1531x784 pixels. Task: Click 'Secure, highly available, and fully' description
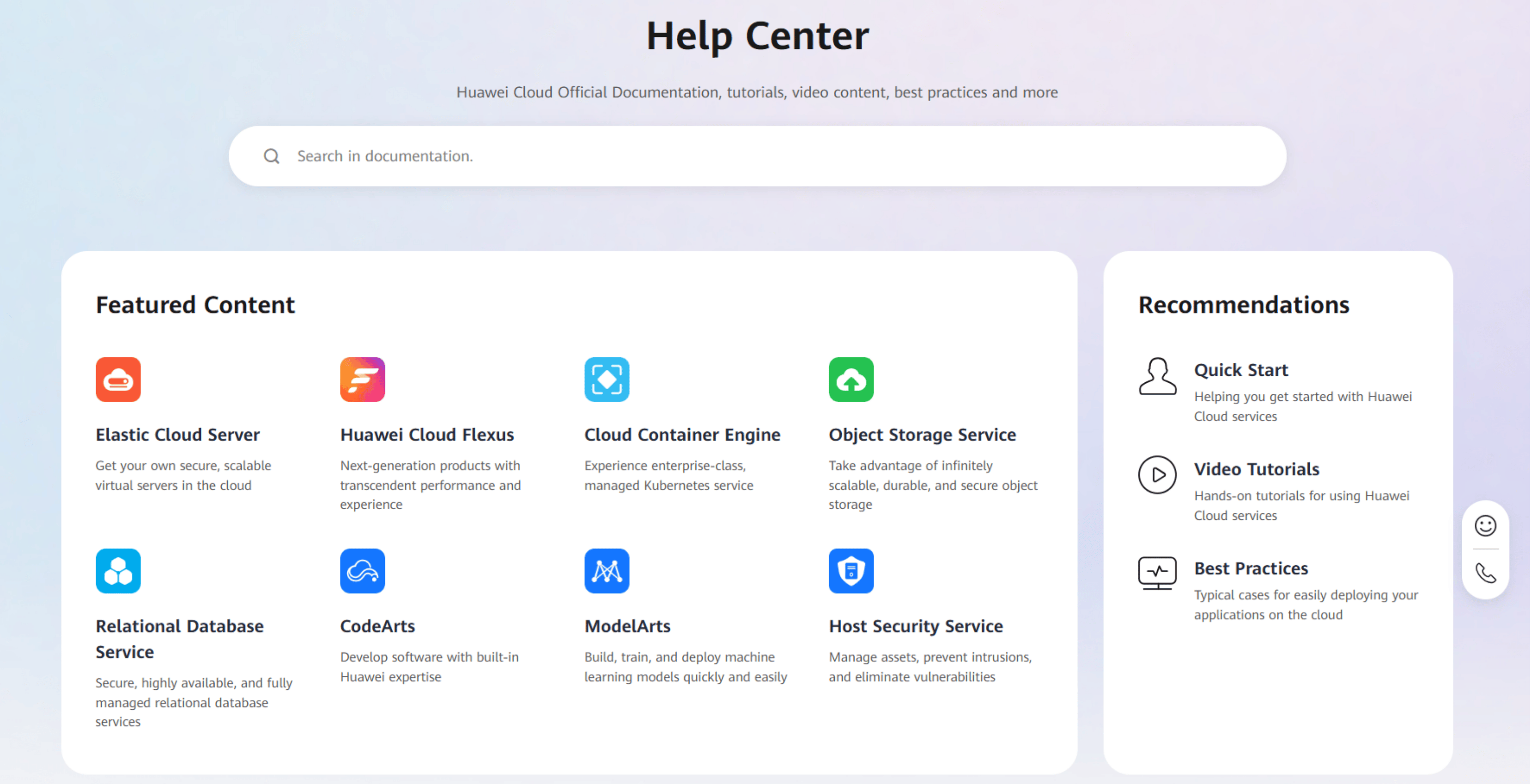[x=194, y=702]
